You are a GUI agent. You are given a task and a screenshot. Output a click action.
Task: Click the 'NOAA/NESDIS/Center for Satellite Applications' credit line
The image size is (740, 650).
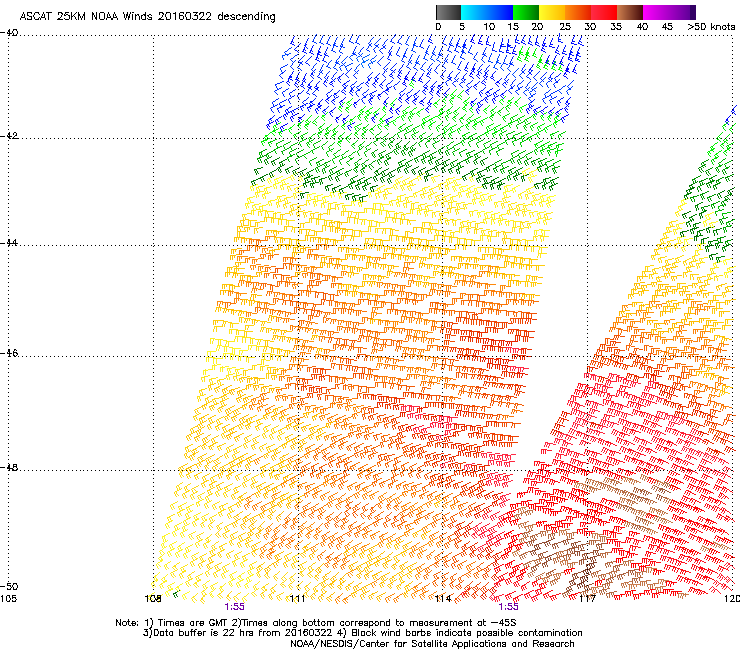click(432, 643)
